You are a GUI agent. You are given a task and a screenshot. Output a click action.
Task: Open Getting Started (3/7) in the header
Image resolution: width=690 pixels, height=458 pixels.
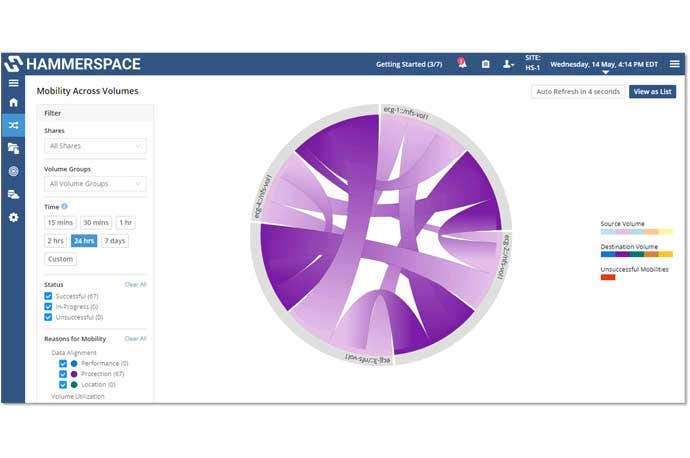408,64
